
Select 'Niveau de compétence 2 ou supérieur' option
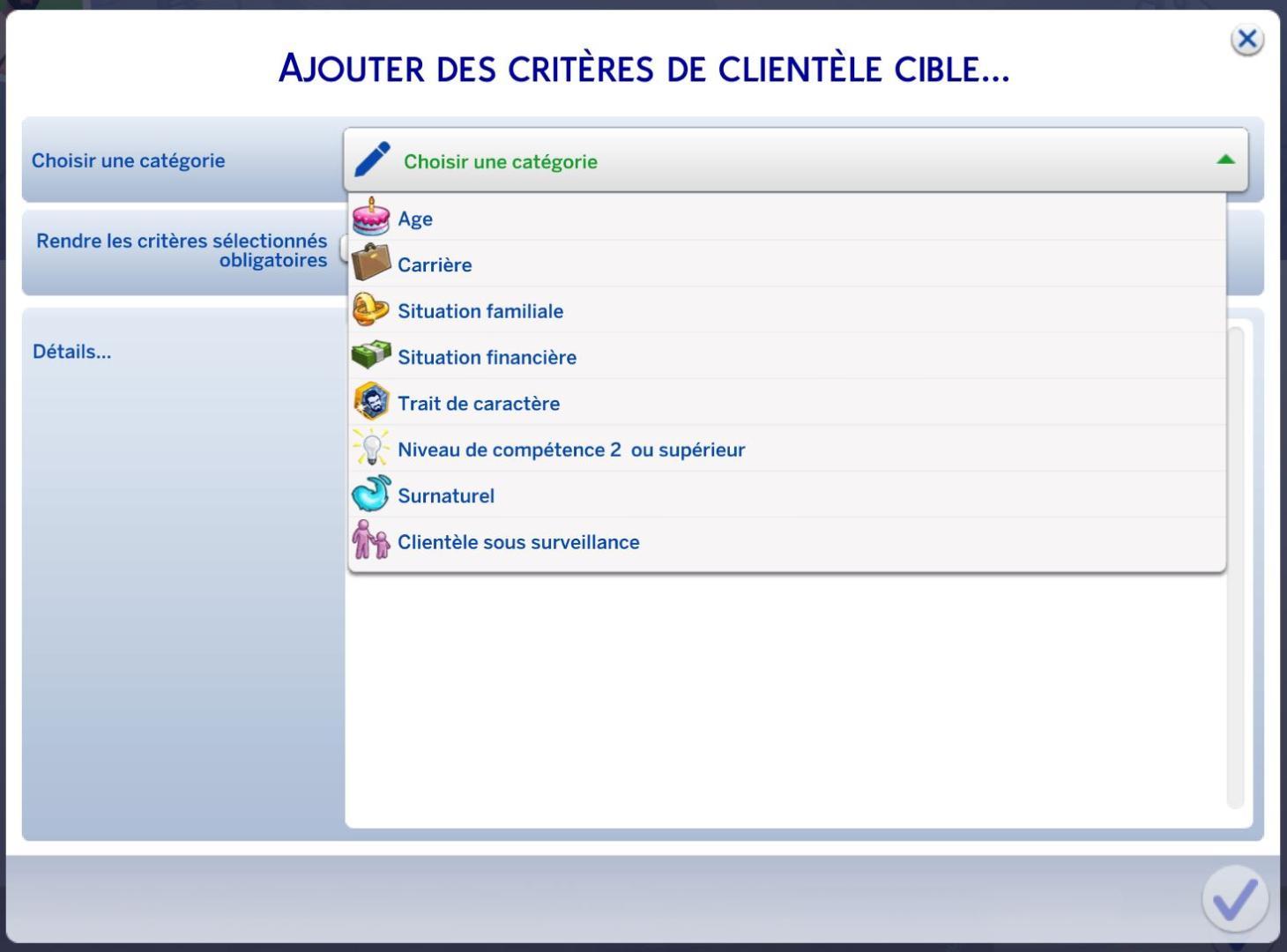[570, 450]
